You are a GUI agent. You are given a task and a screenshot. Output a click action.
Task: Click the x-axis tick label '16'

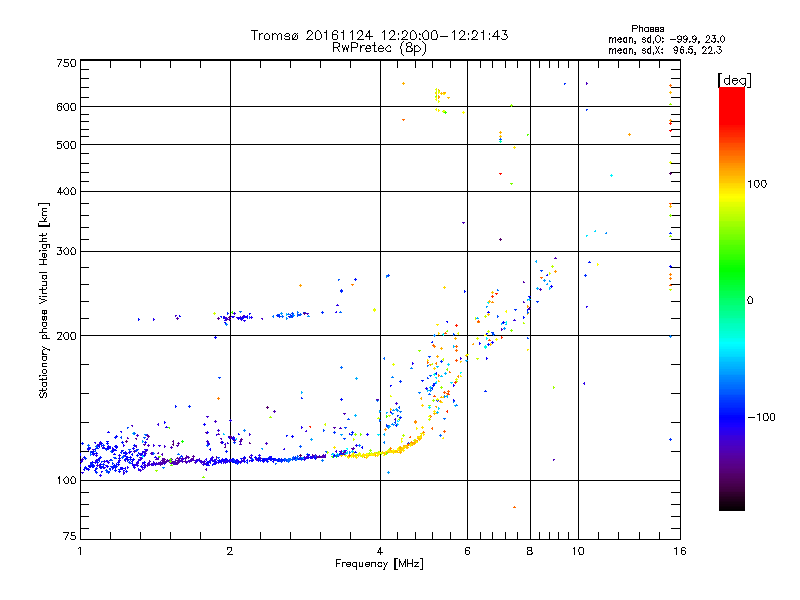(680, 551)
